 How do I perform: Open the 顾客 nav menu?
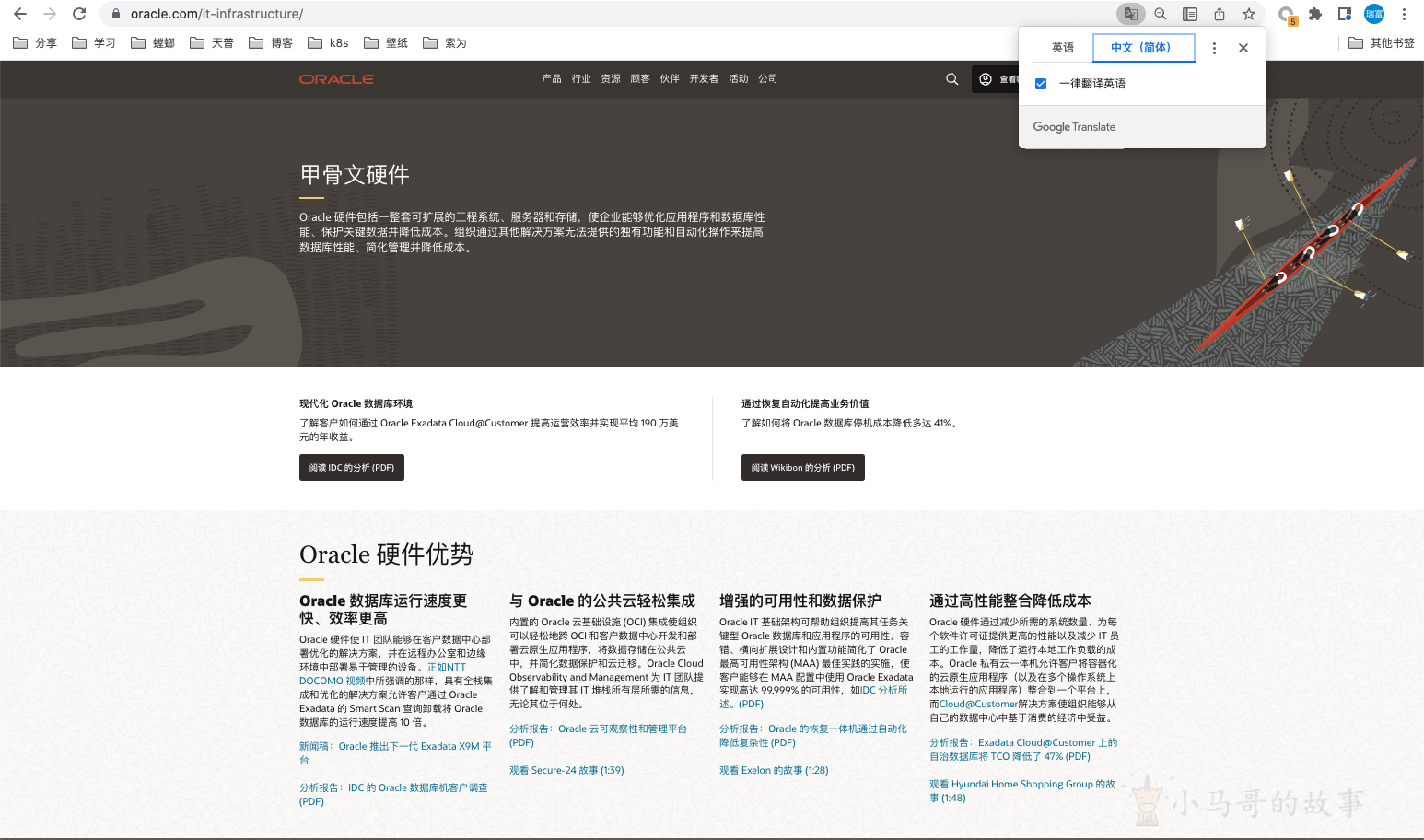pyautogui.click(x=640, y=79)
